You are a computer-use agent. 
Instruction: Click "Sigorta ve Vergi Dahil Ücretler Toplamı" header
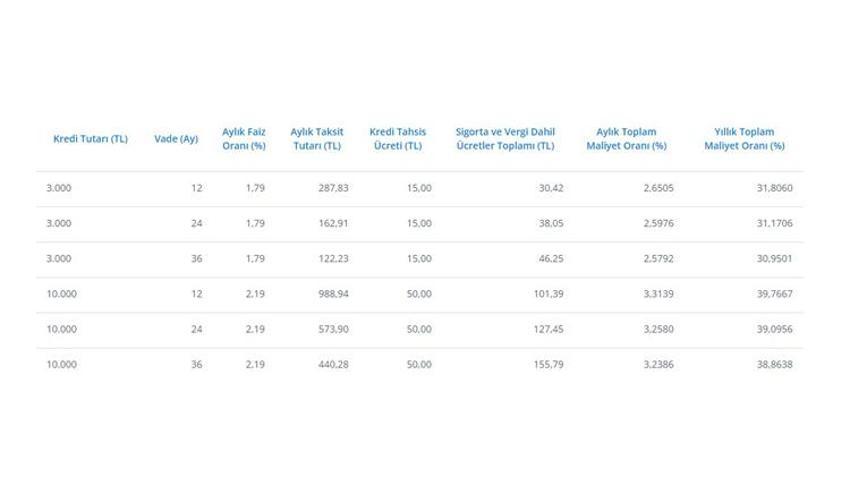click(x=505, y=139)
